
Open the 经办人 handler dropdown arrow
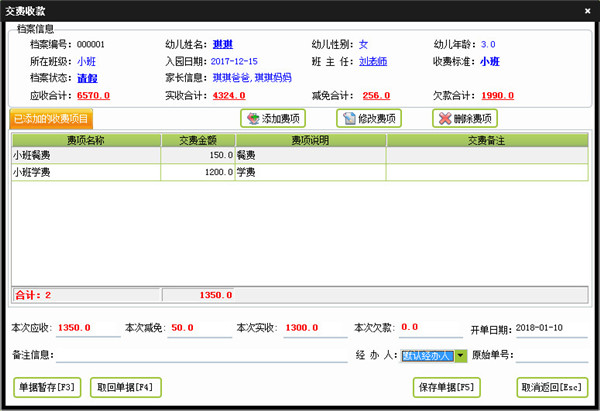tap(460, 355)
